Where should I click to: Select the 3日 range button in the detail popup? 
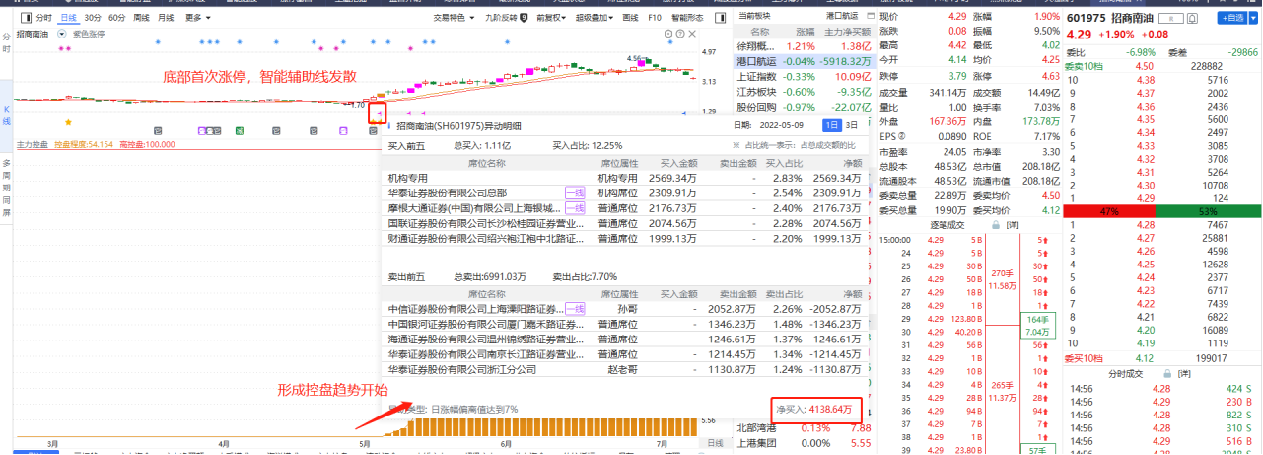(851, 125)
